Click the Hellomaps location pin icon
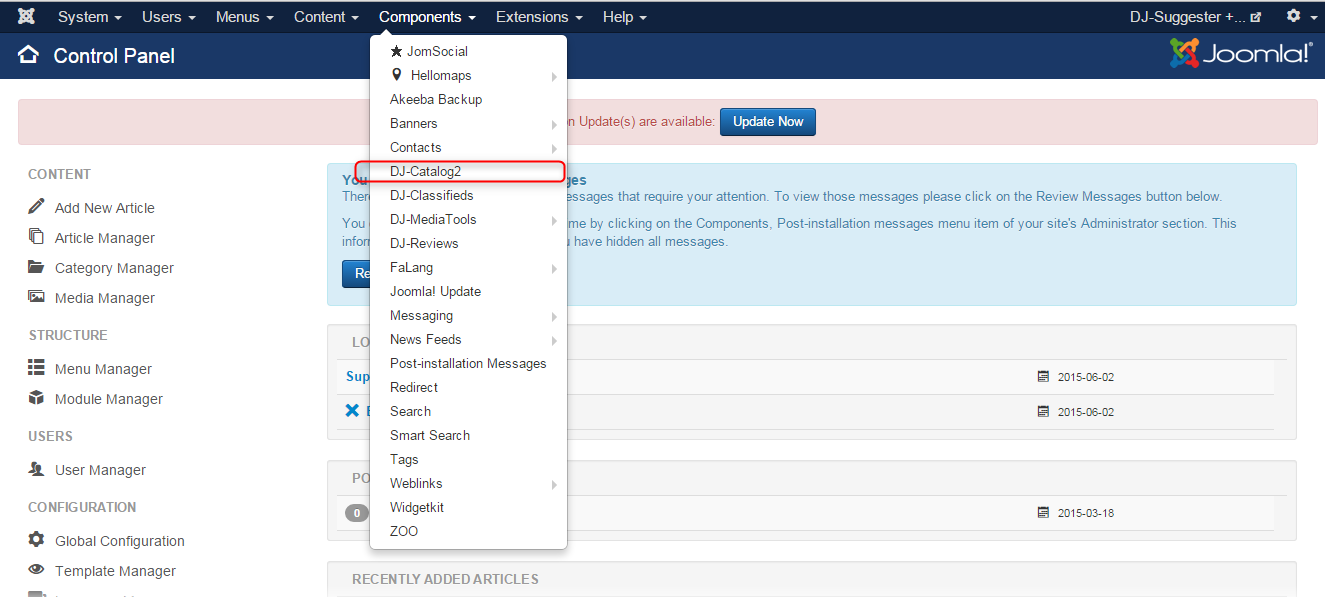Screen dimensions: 1325x597 pos(397,75)
